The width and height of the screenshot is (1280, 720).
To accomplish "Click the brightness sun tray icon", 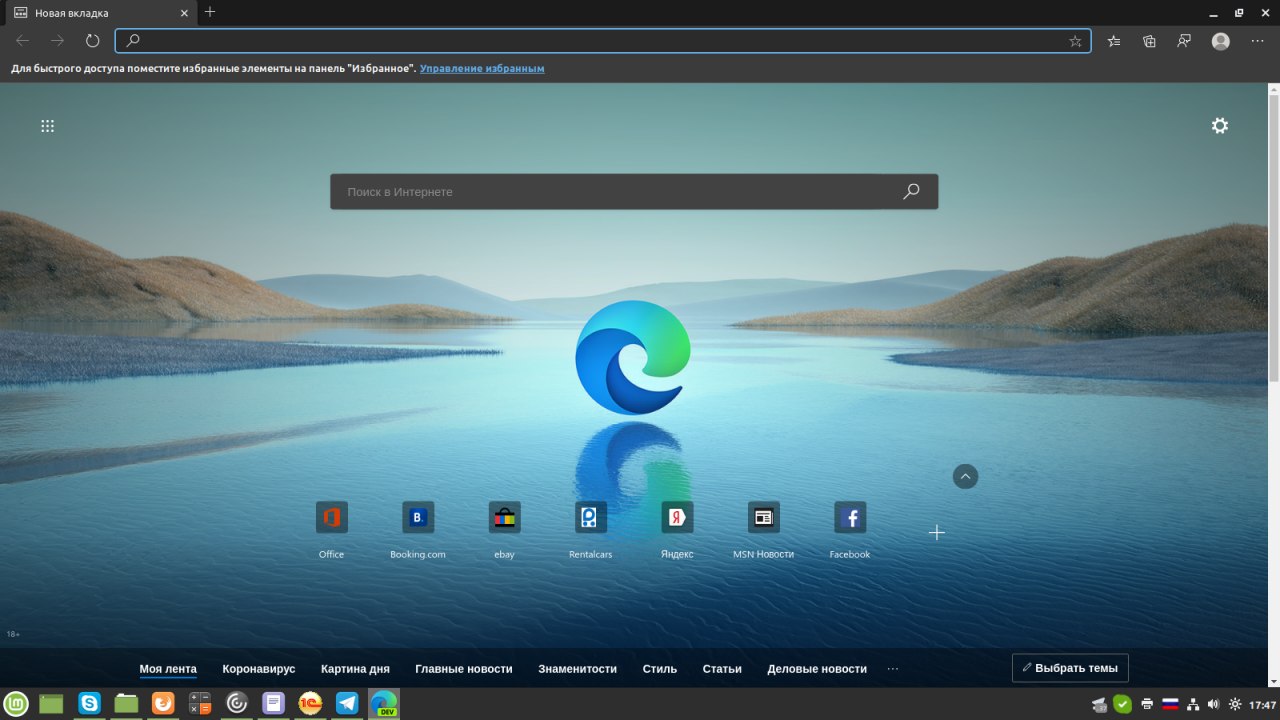I will [1234, 704].
